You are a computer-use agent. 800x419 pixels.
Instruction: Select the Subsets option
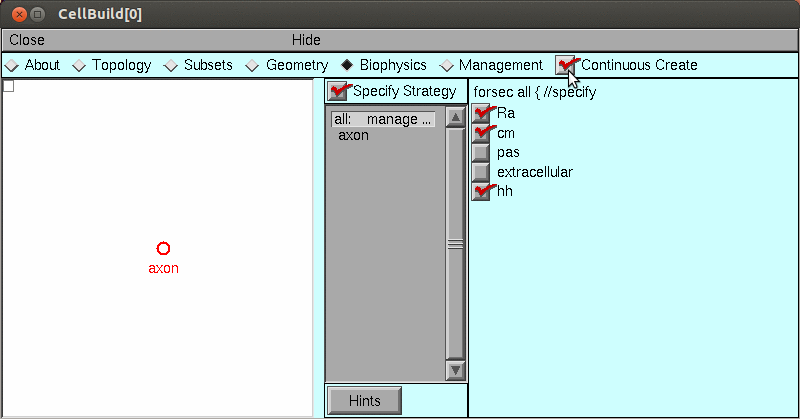[172, 65]
